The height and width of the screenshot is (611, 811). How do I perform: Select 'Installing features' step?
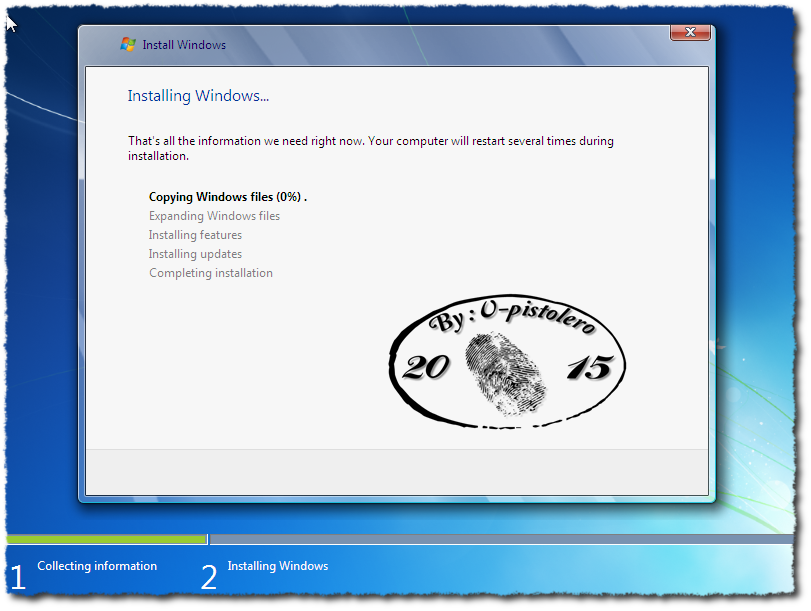(x=195, y=235)
